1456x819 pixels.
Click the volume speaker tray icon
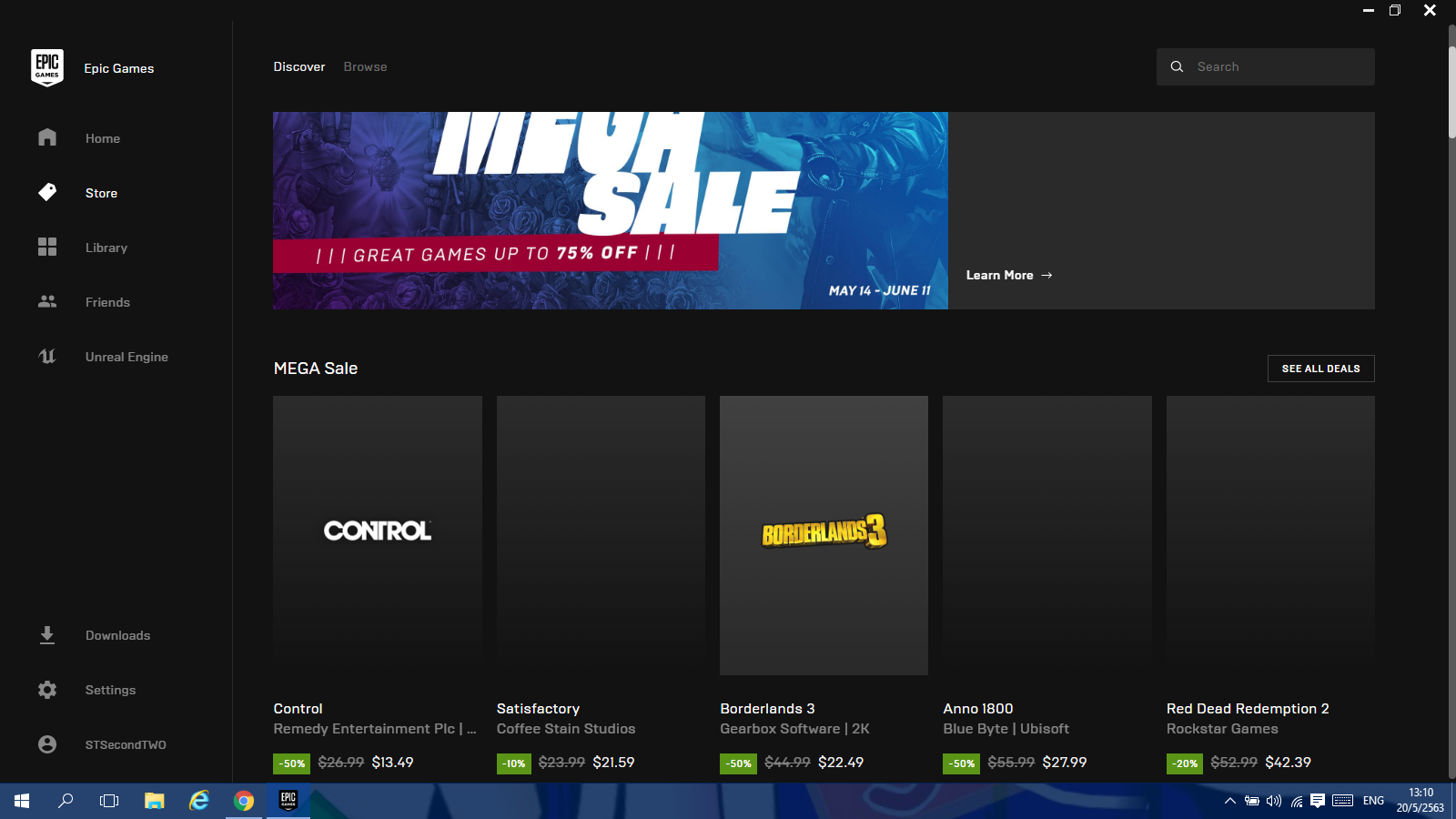pos(1274,801)
